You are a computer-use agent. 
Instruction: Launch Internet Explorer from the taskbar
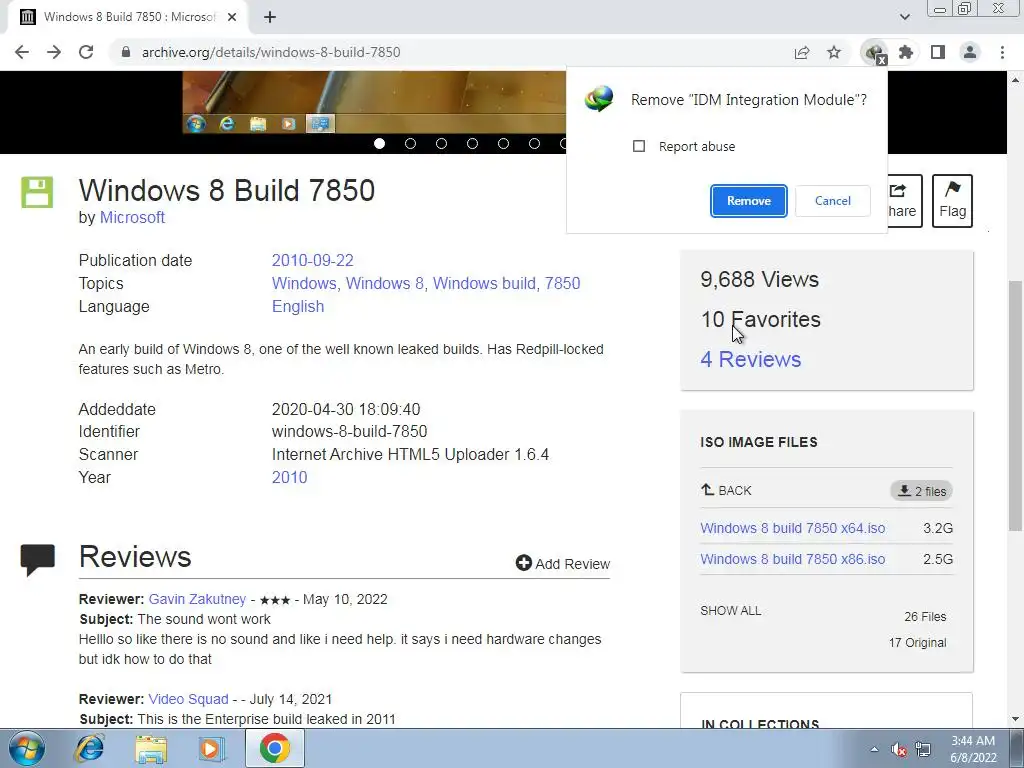[89, 748]
